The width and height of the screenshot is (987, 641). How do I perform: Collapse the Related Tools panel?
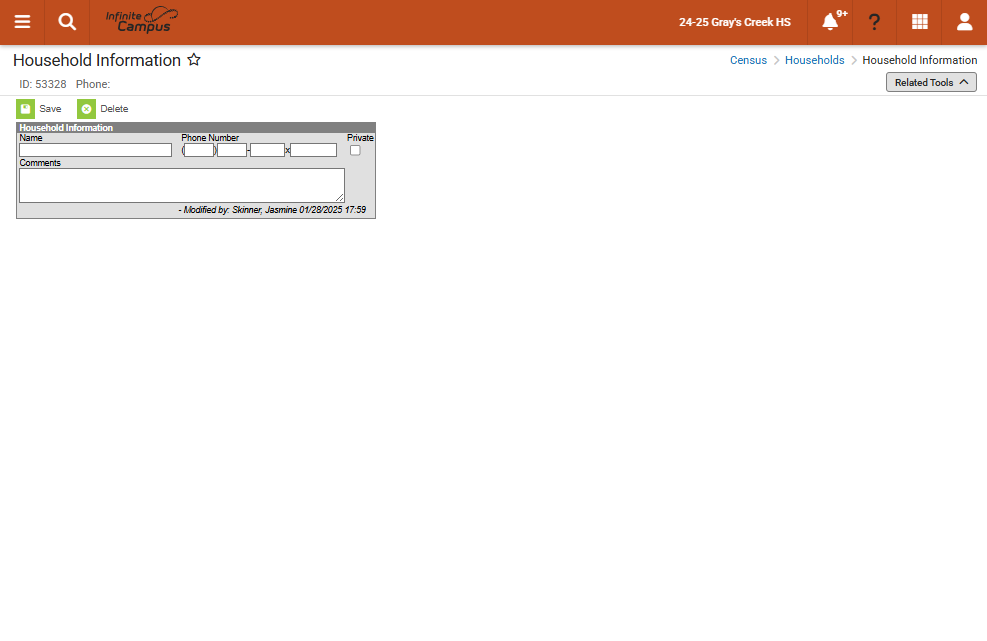click(931, 82)
